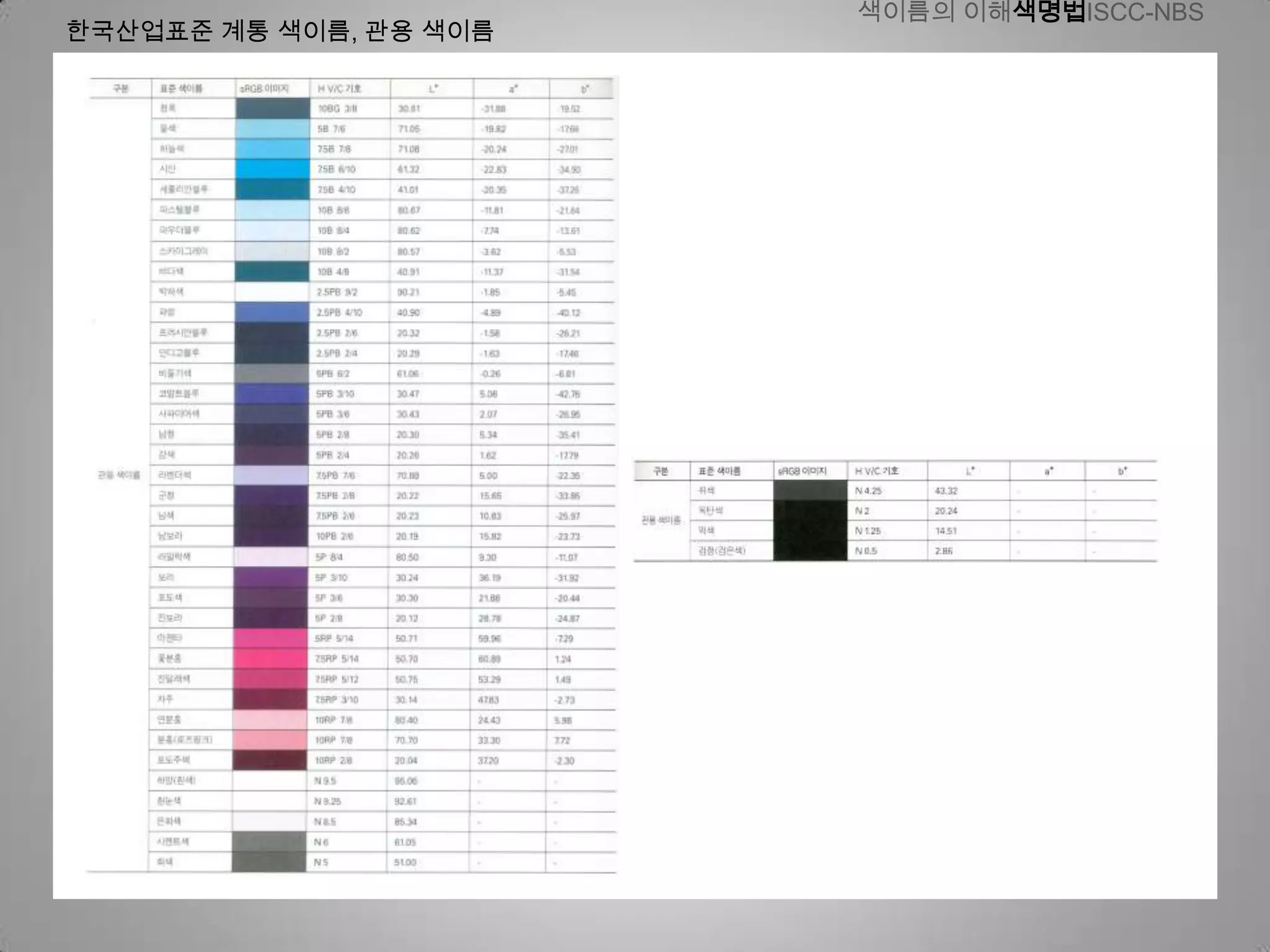
Task: Click the '2.5PB 2/4' Munsell cell
Action: click(337, 353)
